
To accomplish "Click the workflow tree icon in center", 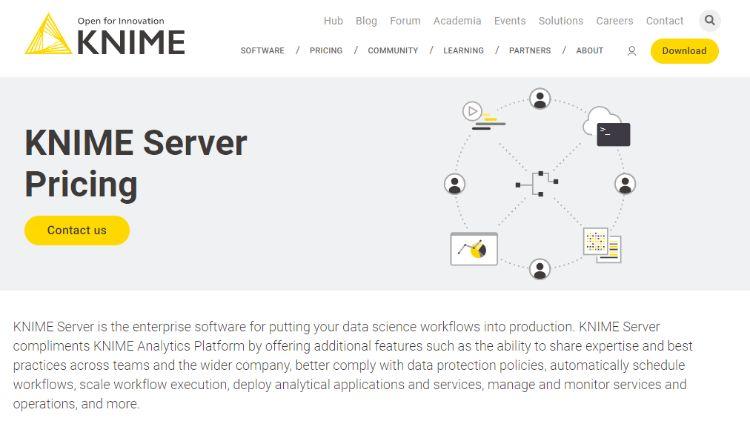I will coord(537,183).
